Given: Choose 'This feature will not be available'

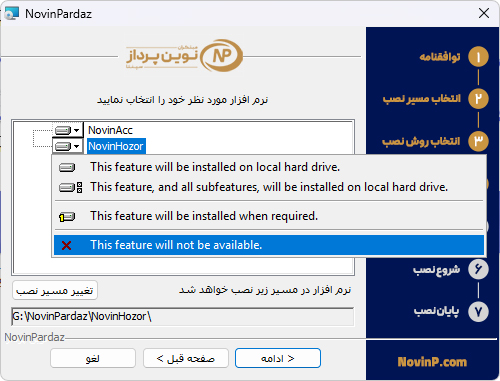Looking at the screenshot, I should (x=269, y=245).
